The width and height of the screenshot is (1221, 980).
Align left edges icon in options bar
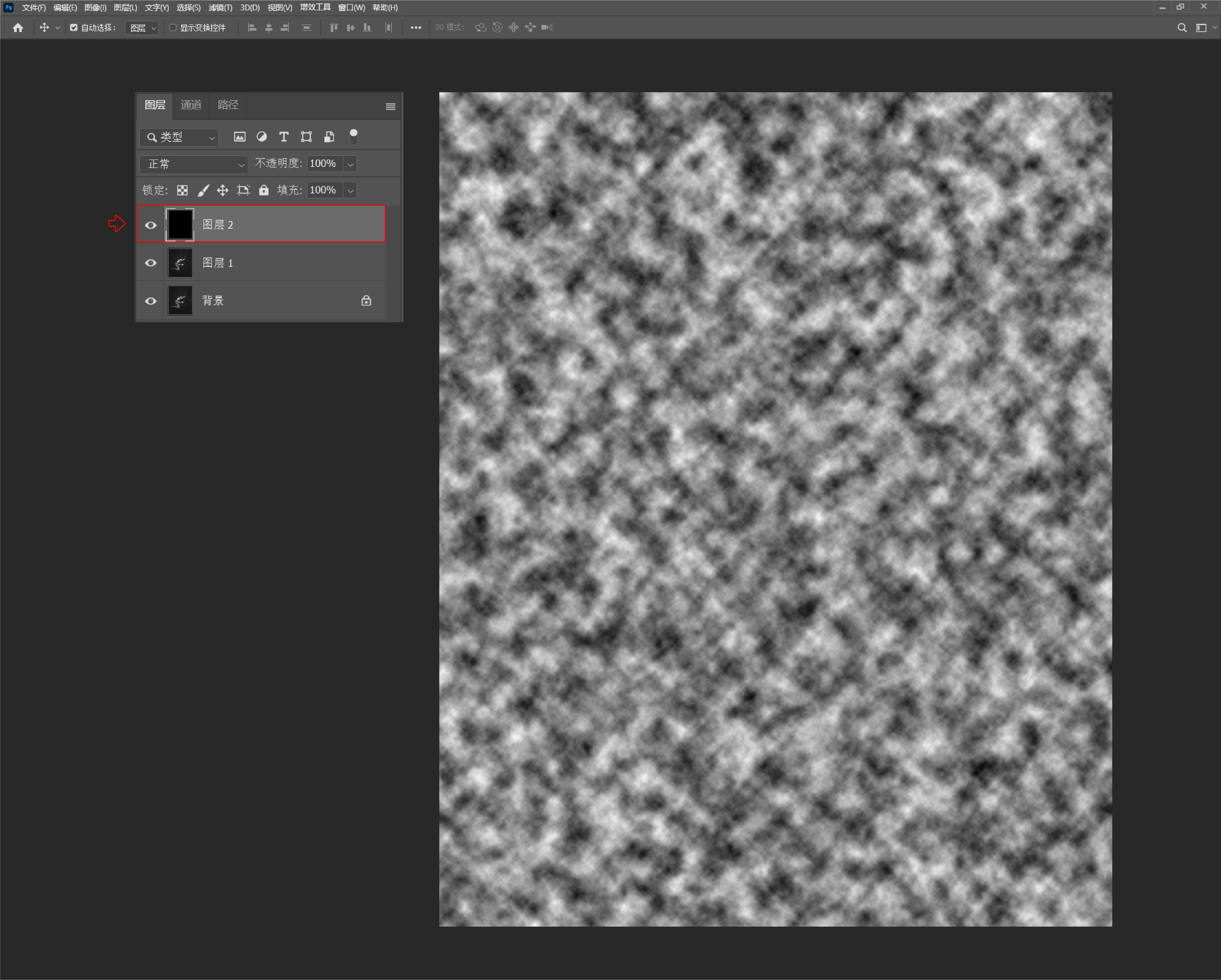[x=252, y=28]
